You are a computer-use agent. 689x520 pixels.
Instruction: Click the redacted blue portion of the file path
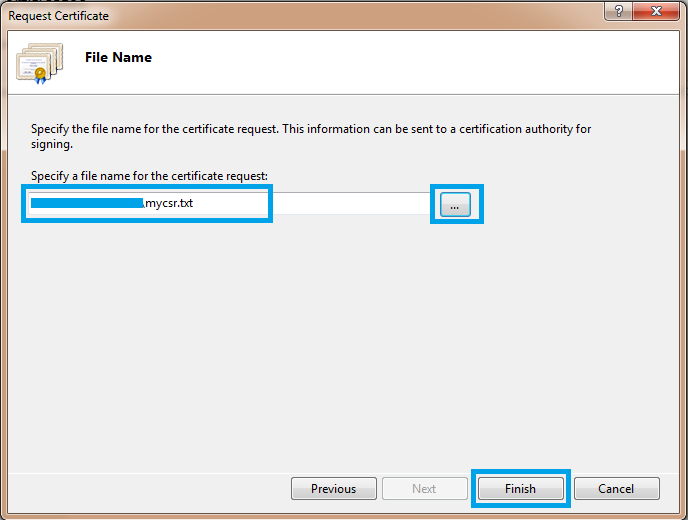pos(87,204)
